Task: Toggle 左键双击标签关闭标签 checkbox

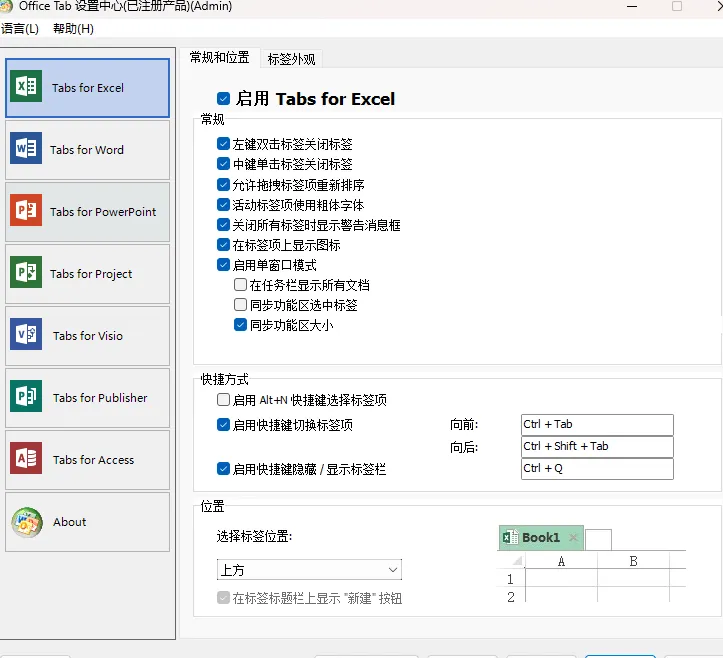Action: (x=223, y=144)
